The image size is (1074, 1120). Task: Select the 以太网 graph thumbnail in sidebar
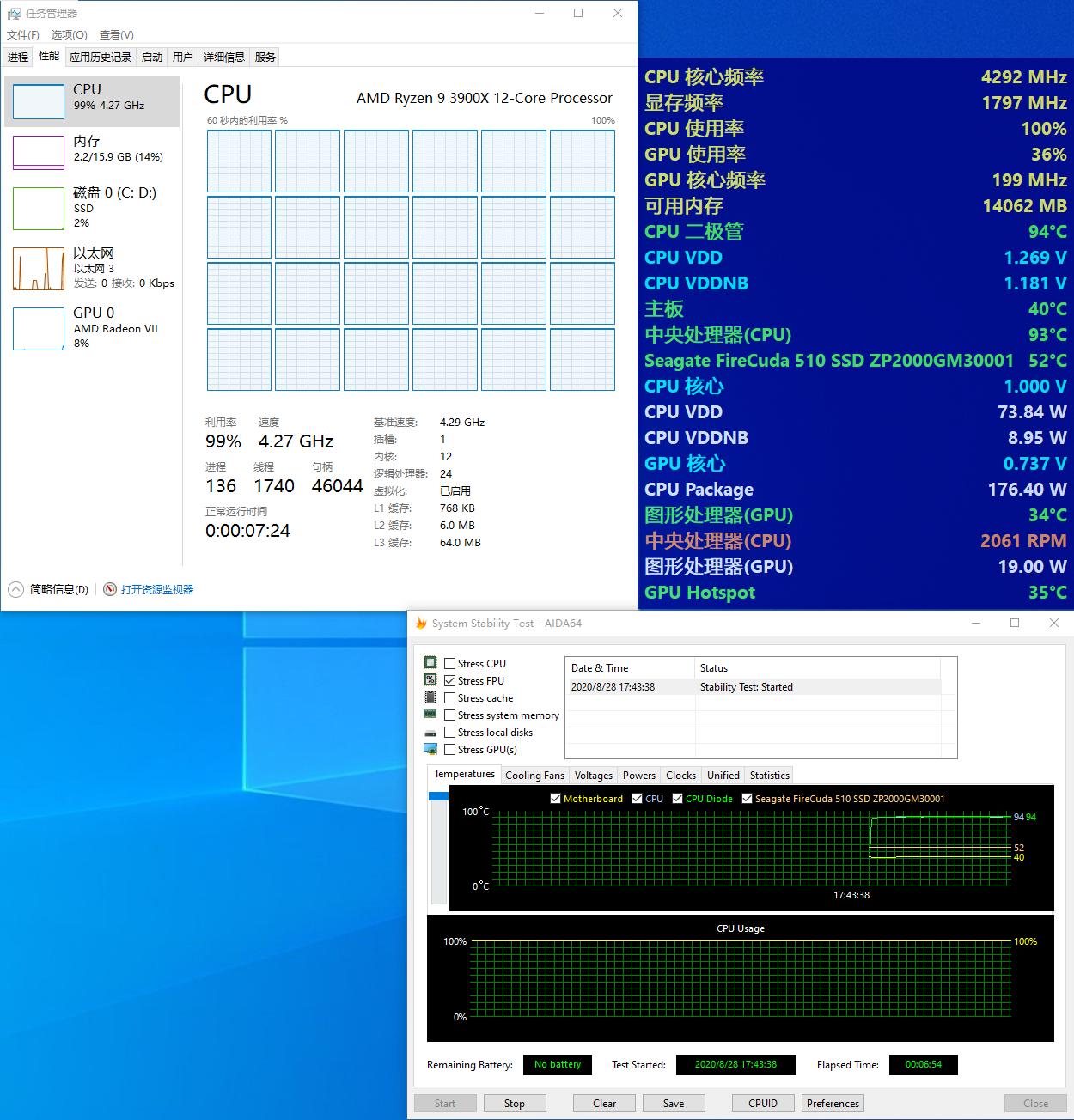pyautogui.click(x=38, y=268)
